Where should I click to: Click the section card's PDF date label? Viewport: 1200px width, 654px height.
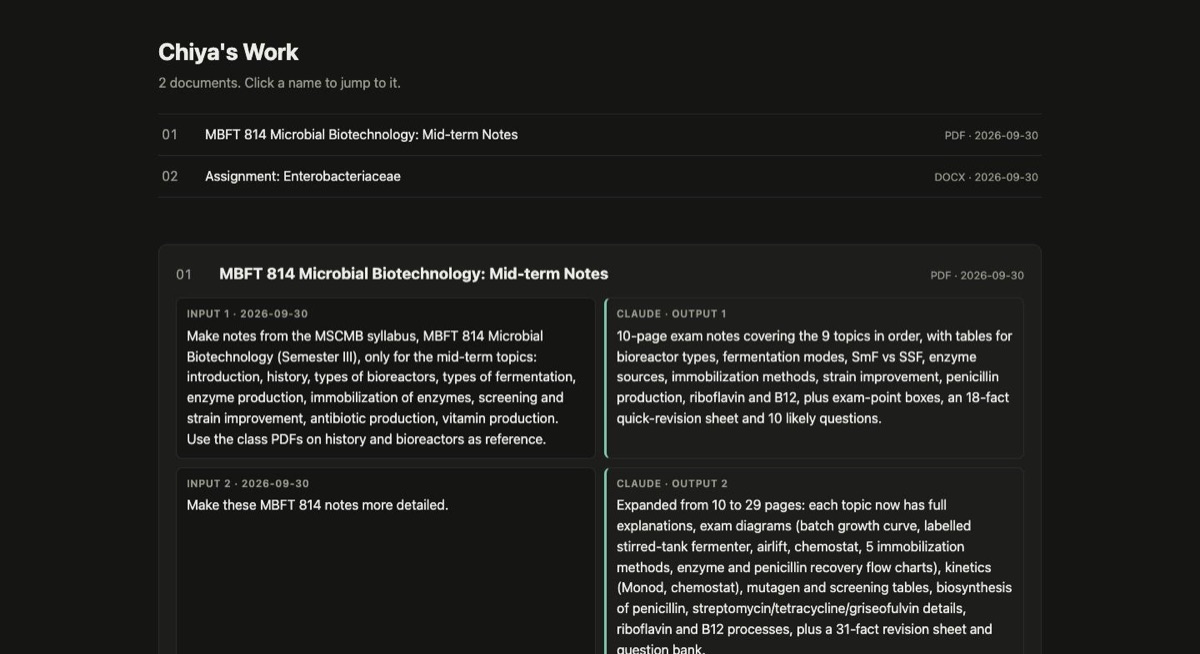tap(977, 276)
